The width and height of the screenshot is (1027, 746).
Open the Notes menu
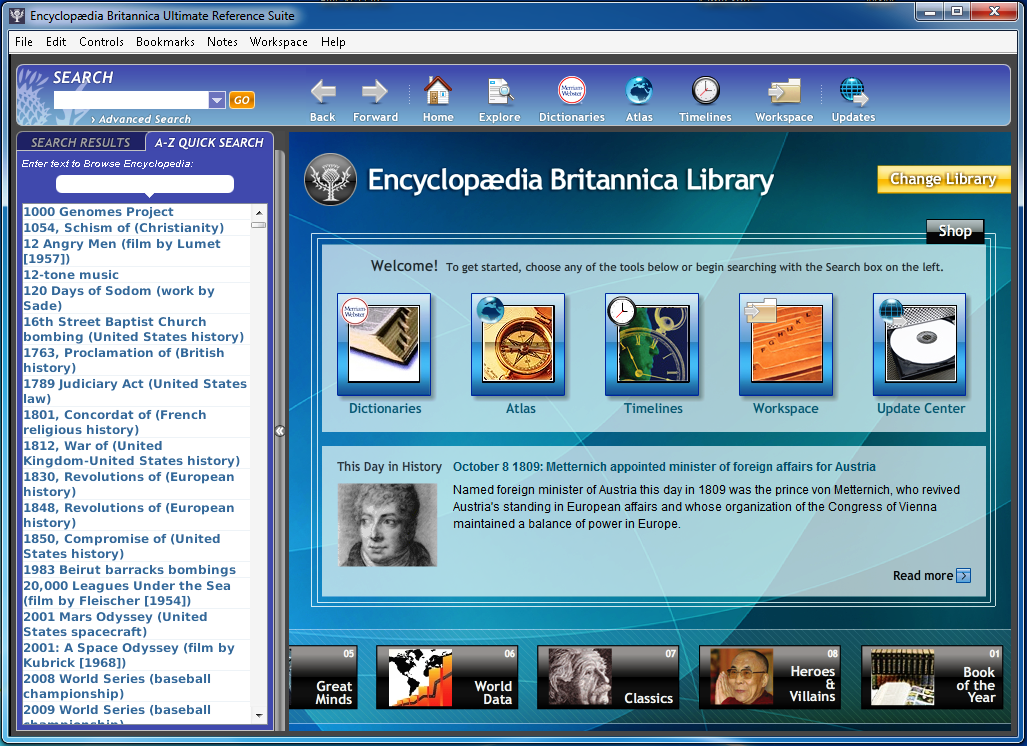point(222,42)
